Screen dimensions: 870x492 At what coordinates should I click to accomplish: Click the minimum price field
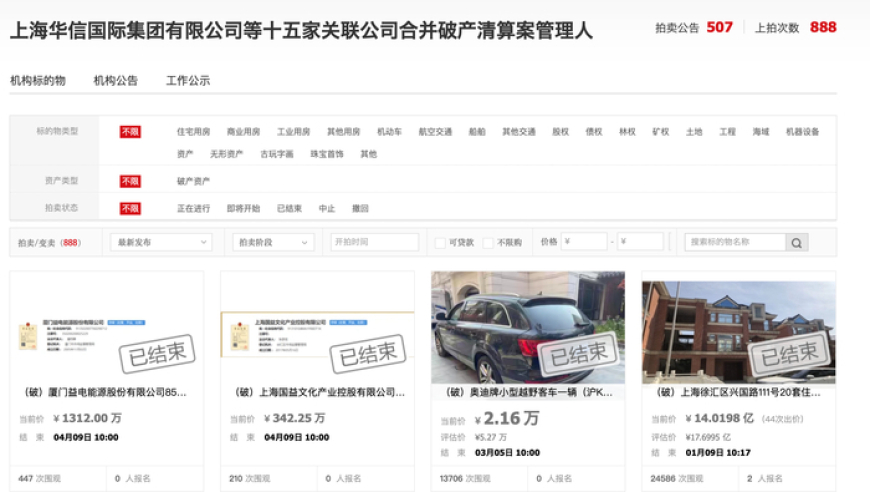(x=584, y=242)
